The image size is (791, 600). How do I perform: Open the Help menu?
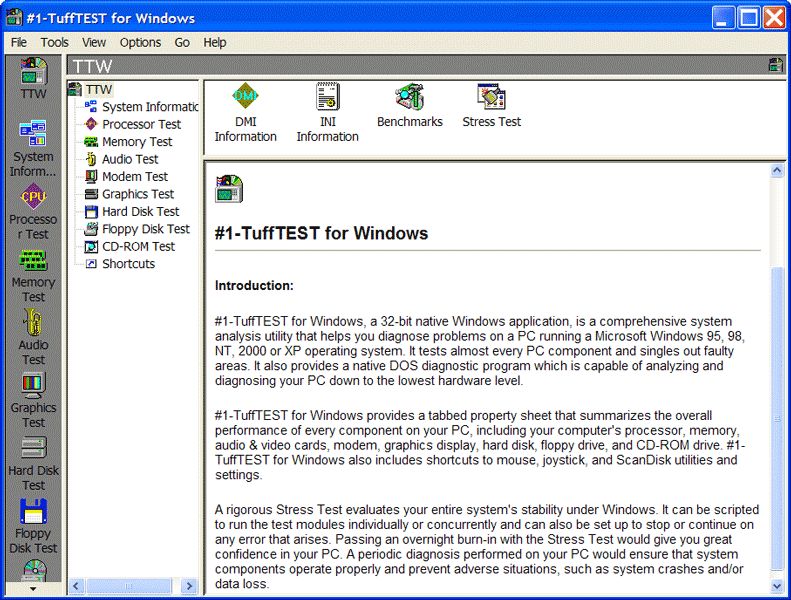pyautogui.click(x=215, y=42)
